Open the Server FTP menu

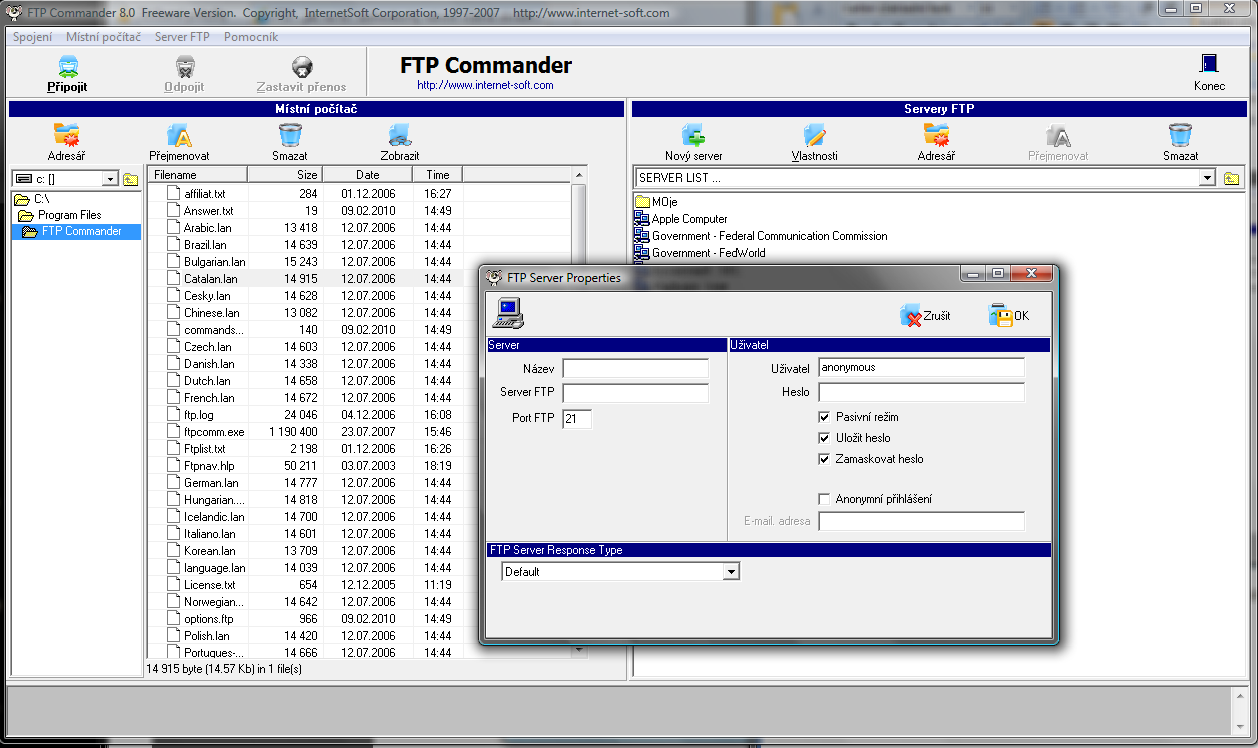click(182, 37)
